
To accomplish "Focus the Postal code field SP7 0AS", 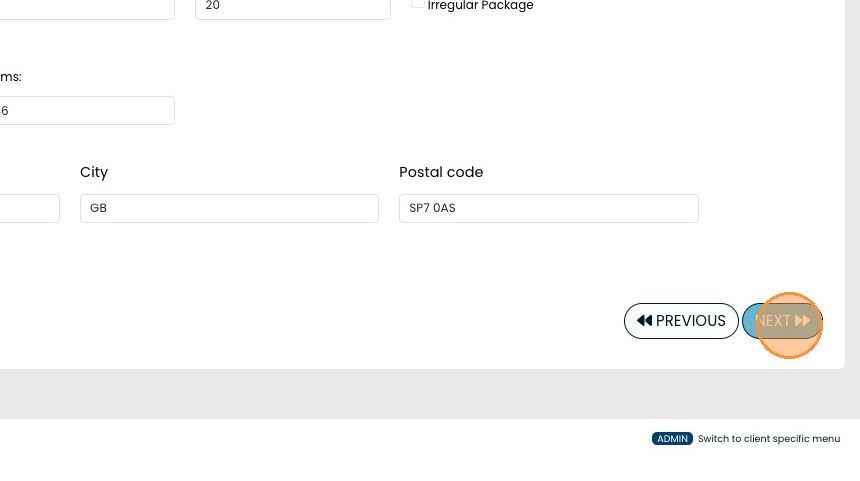I will [x=548, y=208].
